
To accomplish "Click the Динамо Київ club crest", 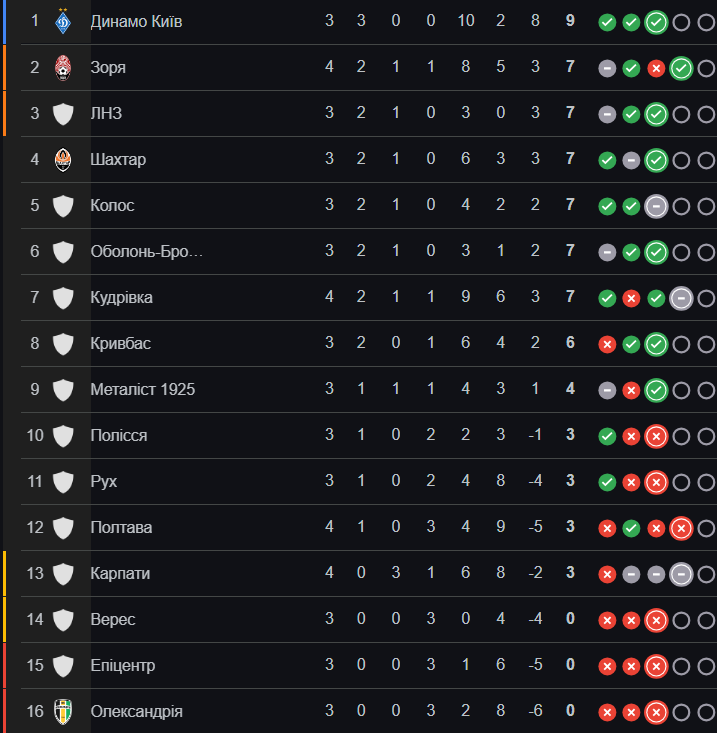I will (x=63, y=22).
